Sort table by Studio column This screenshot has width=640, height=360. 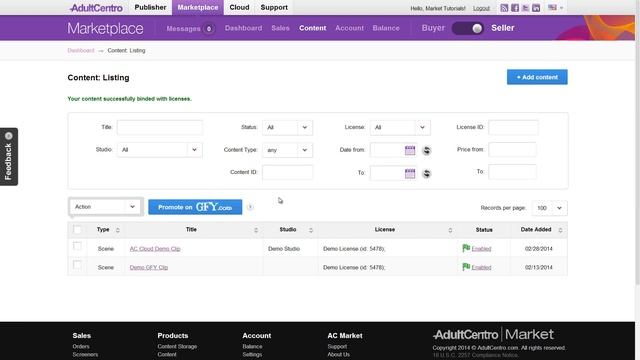(311, 230)
